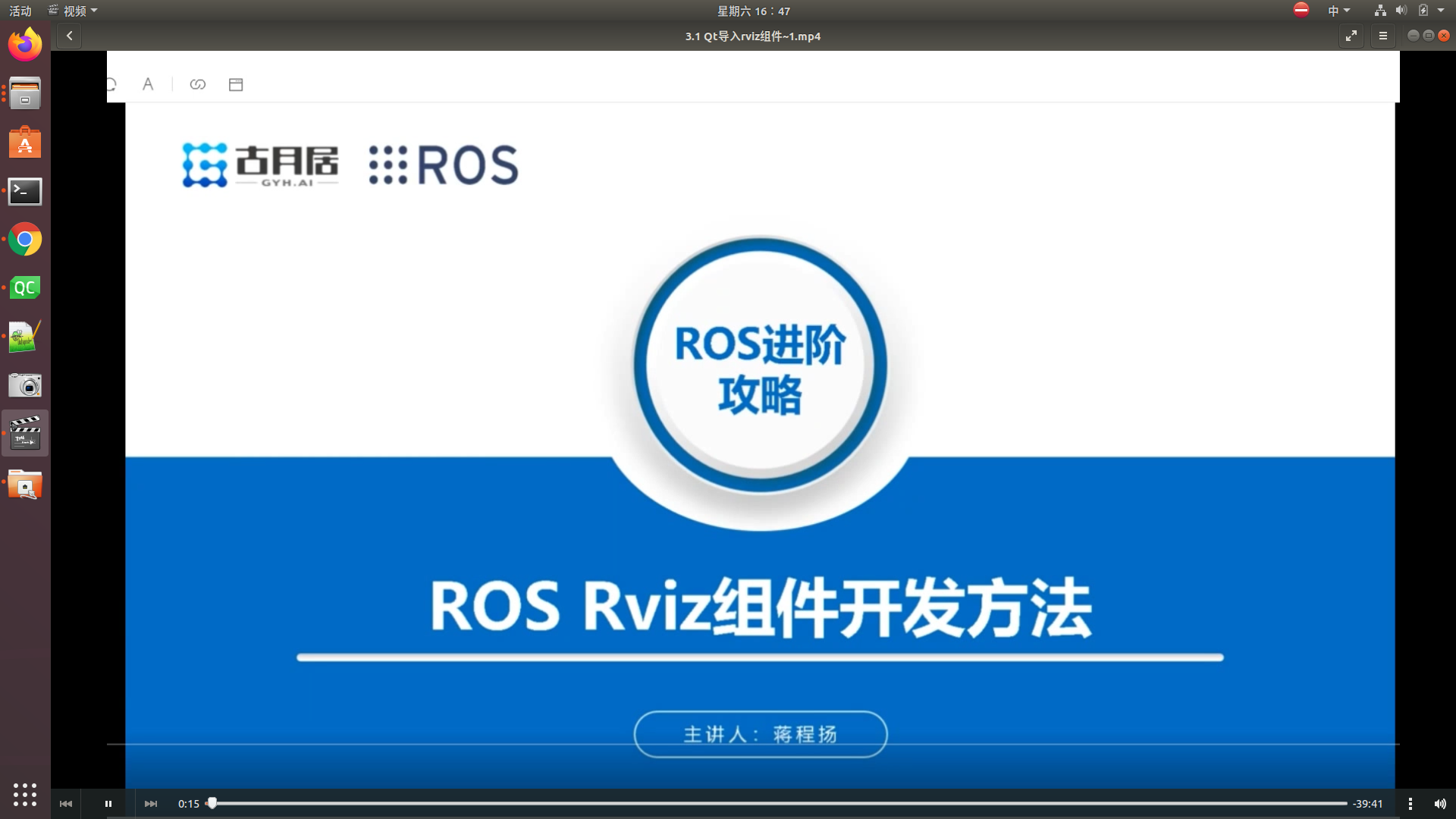Click the volume speaker icon in player
This screenshot has width=1456, height=819.
click(x=1440, y=804)
